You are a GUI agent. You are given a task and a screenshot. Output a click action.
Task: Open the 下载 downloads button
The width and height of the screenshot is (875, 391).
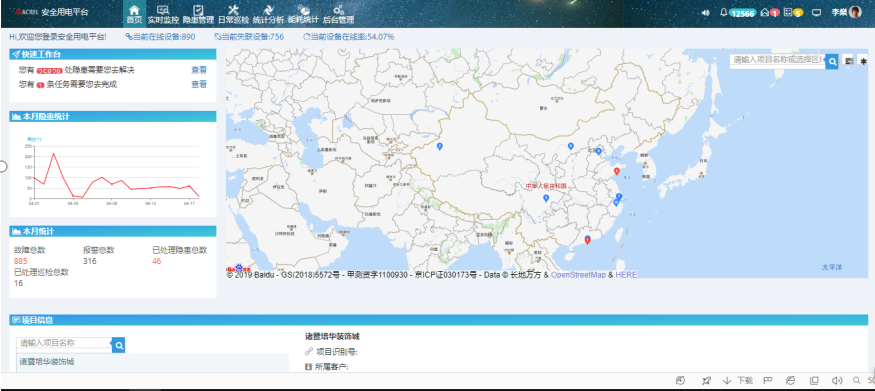[x=738, y=380]
